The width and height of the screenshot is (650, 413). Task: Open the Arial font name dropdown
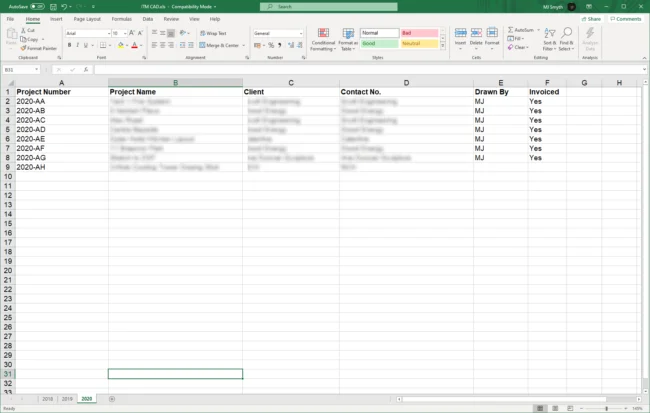pyautogui.click(x=108, y=33)
